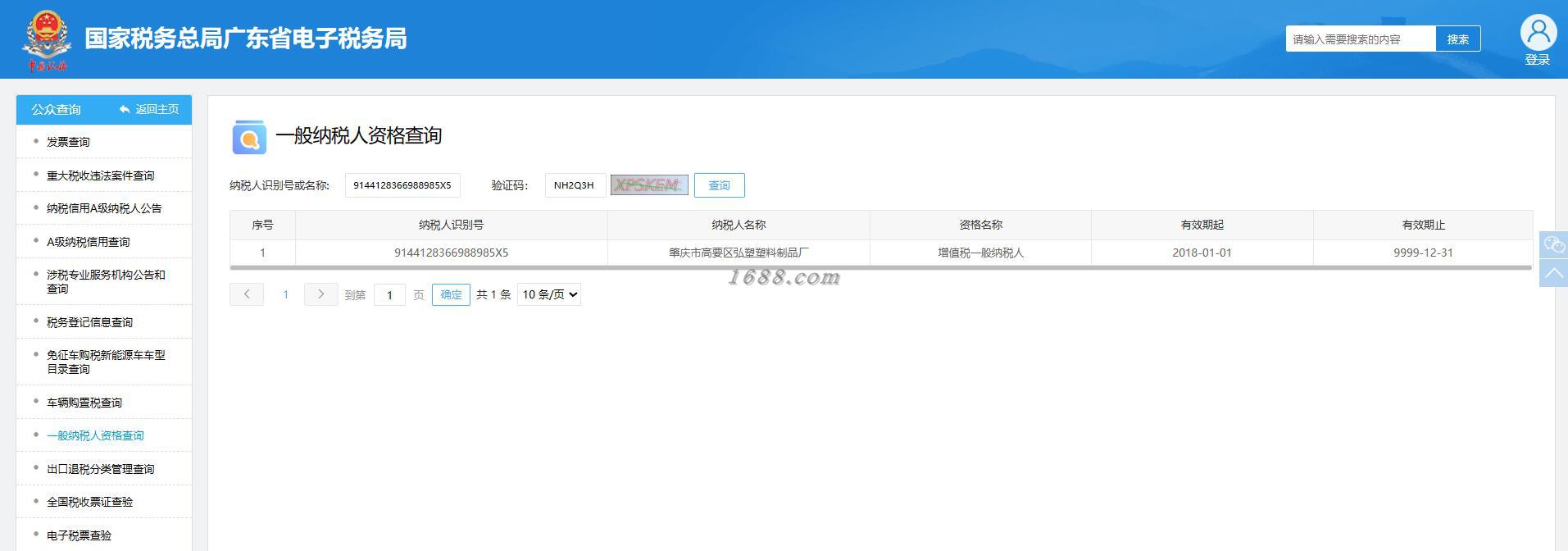Open 出口退税分类管理查询 item
1568x551 pixels.
coord(101,469)
